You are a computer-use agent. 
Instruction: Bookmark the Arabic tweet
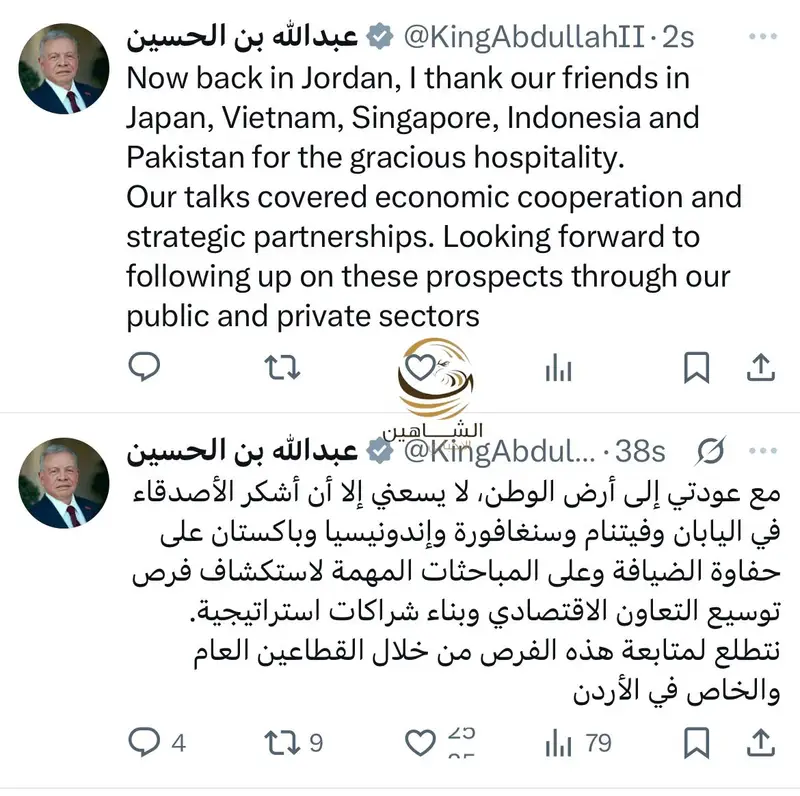tap(696, 742)
